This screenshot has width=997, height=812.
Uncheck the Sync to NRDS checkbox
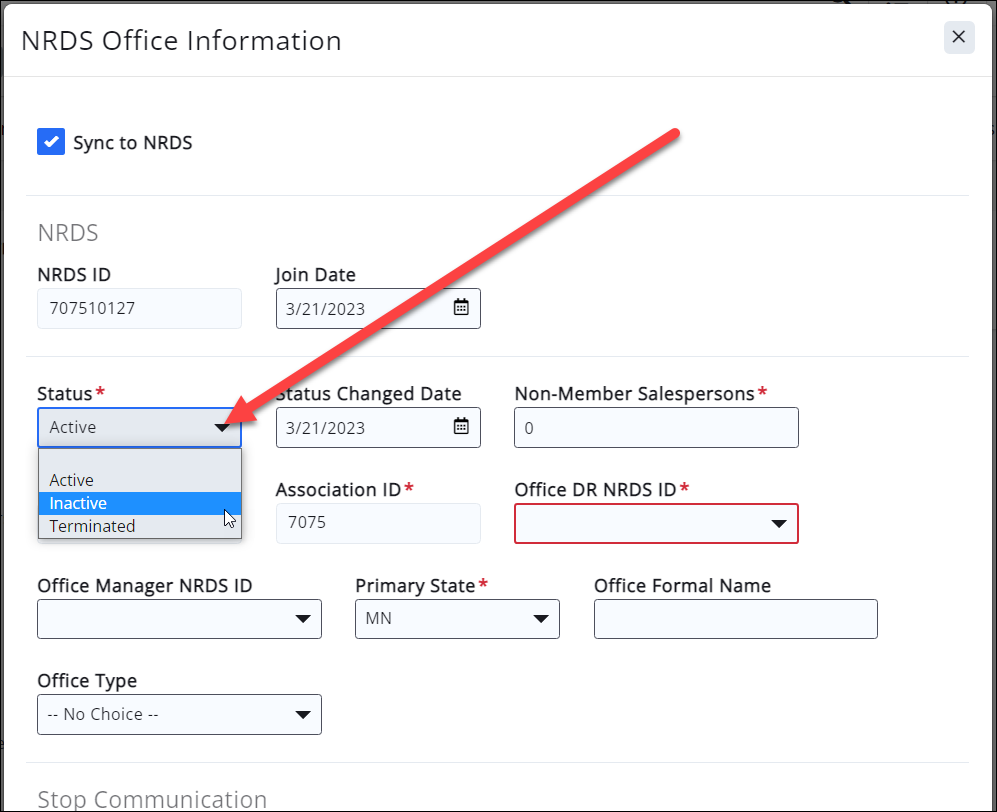(x=51, y=142)
